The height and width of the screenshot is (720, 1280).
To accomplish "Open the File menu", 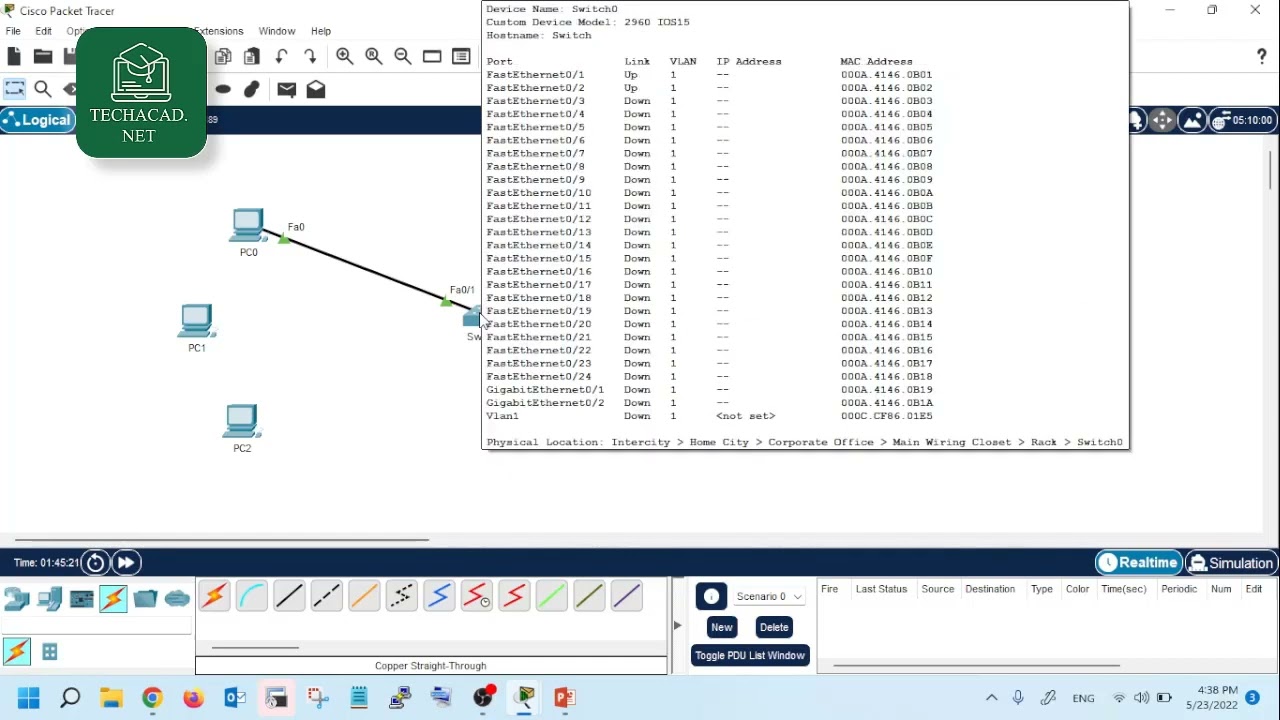I will tap(13, 31).
